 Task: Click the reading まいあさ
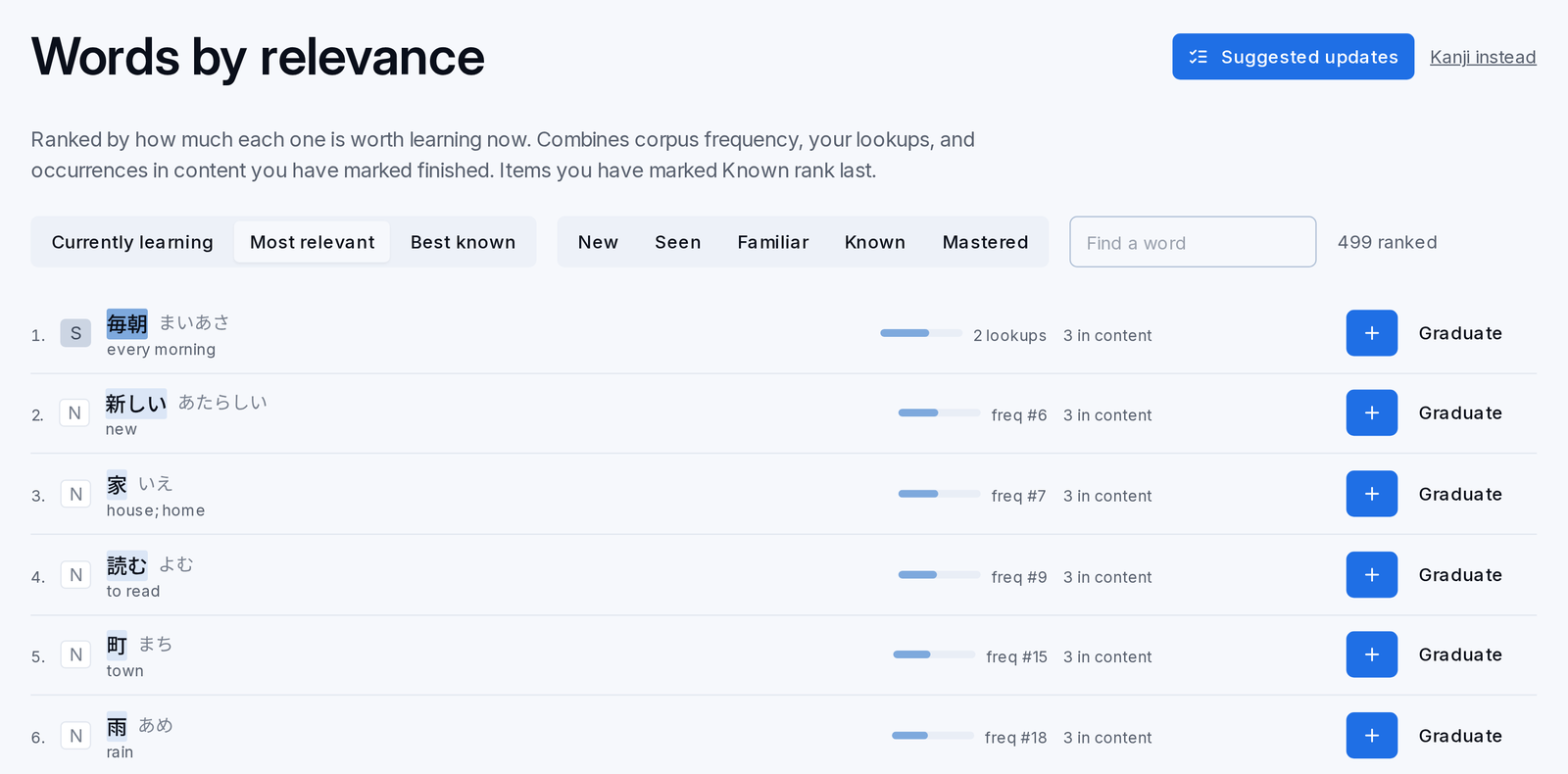point(194,322)
